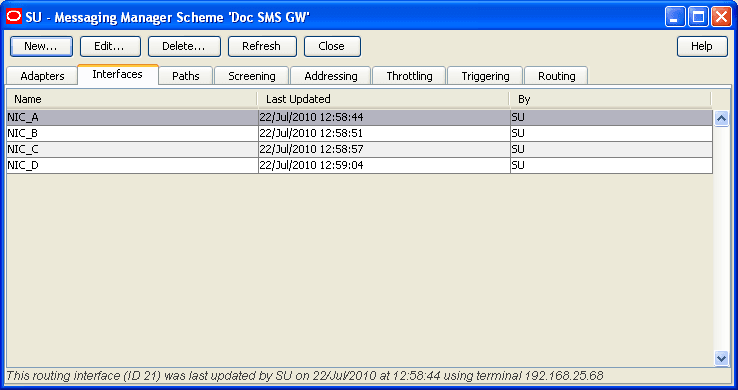Viewport: 738px width, 390px height.
Task: Minimize the Messaging Manager window
Action: point(675,17)
